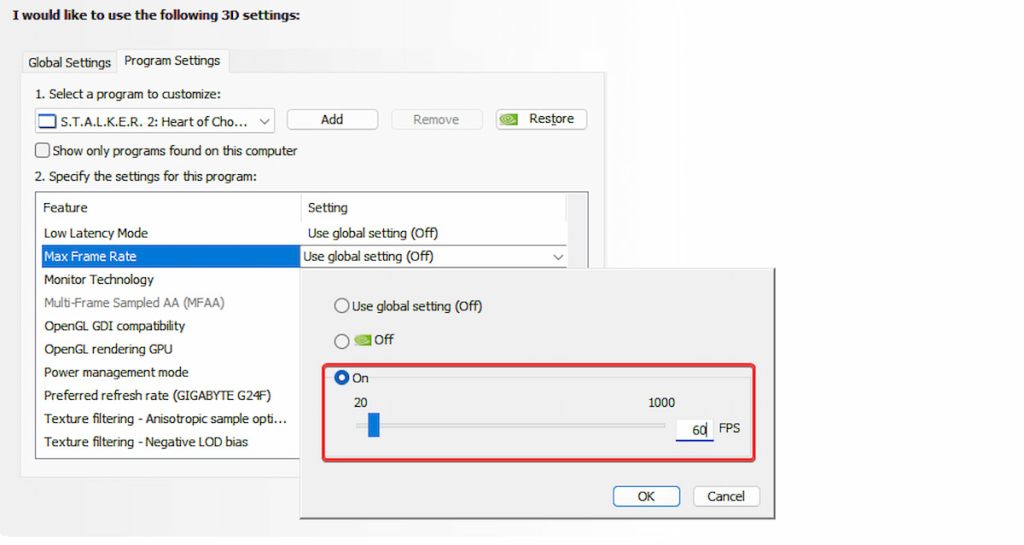Image resolution: width=1024 pixels, height=545 pixels.
Task: Enable Show only programs found checkbox
Action: click(43, 151)
